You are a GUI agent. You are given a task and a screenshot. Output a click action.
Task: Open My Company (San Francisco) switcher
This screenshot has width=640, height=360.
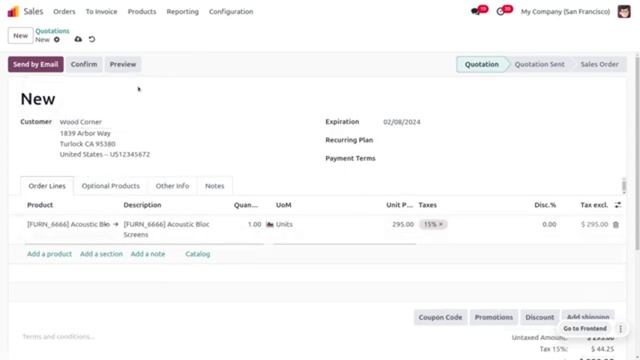tap(565, 11)
